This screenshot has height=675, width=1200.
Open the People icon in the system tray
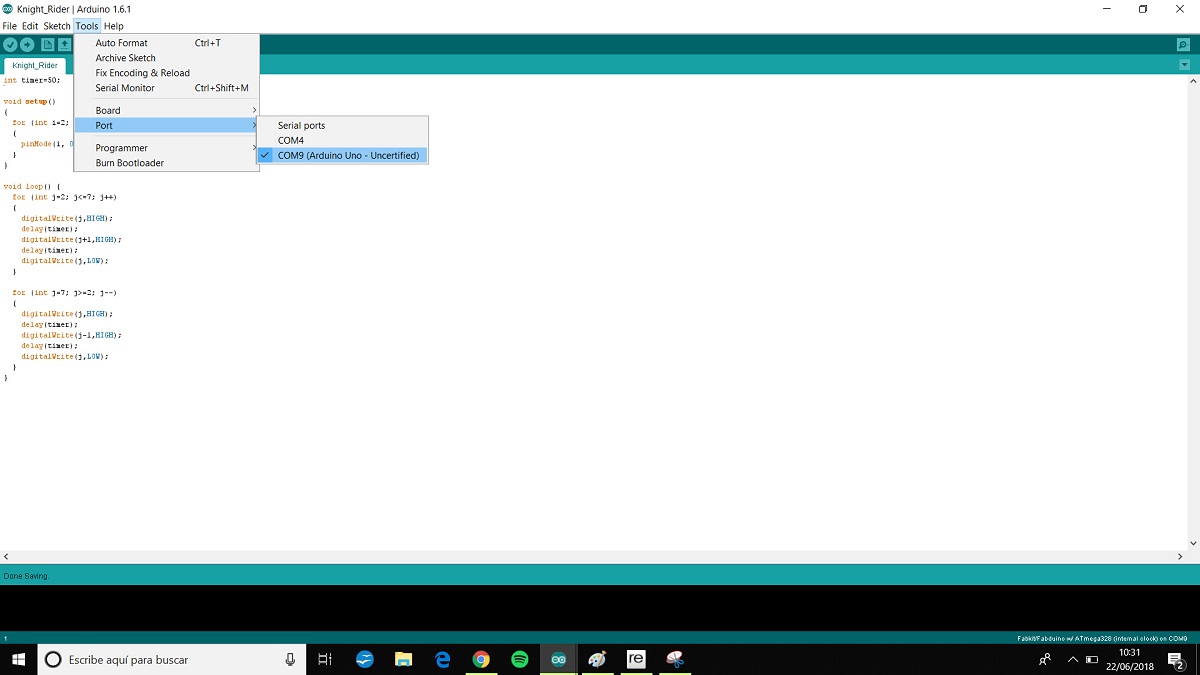tap(1045, 659)
